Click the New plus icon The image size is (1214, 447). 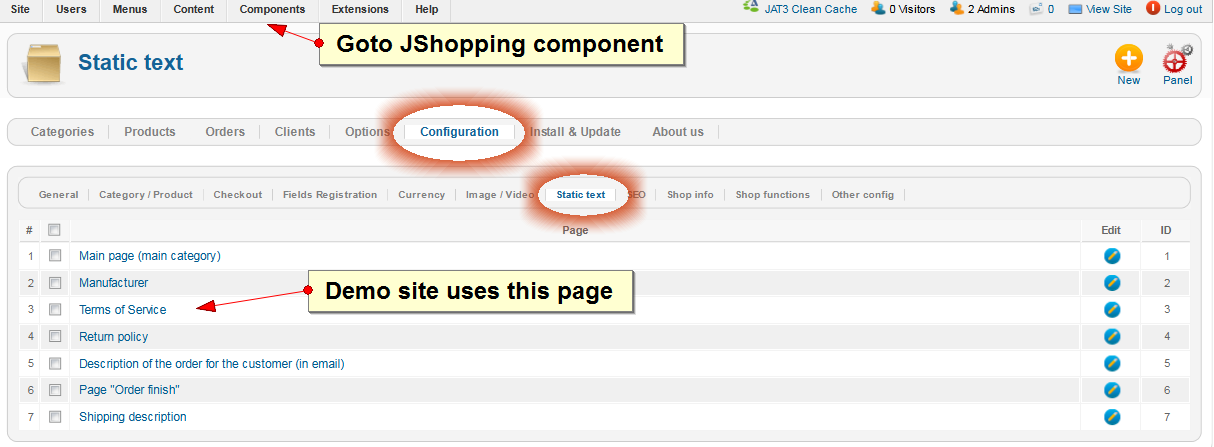[1129, 58]
